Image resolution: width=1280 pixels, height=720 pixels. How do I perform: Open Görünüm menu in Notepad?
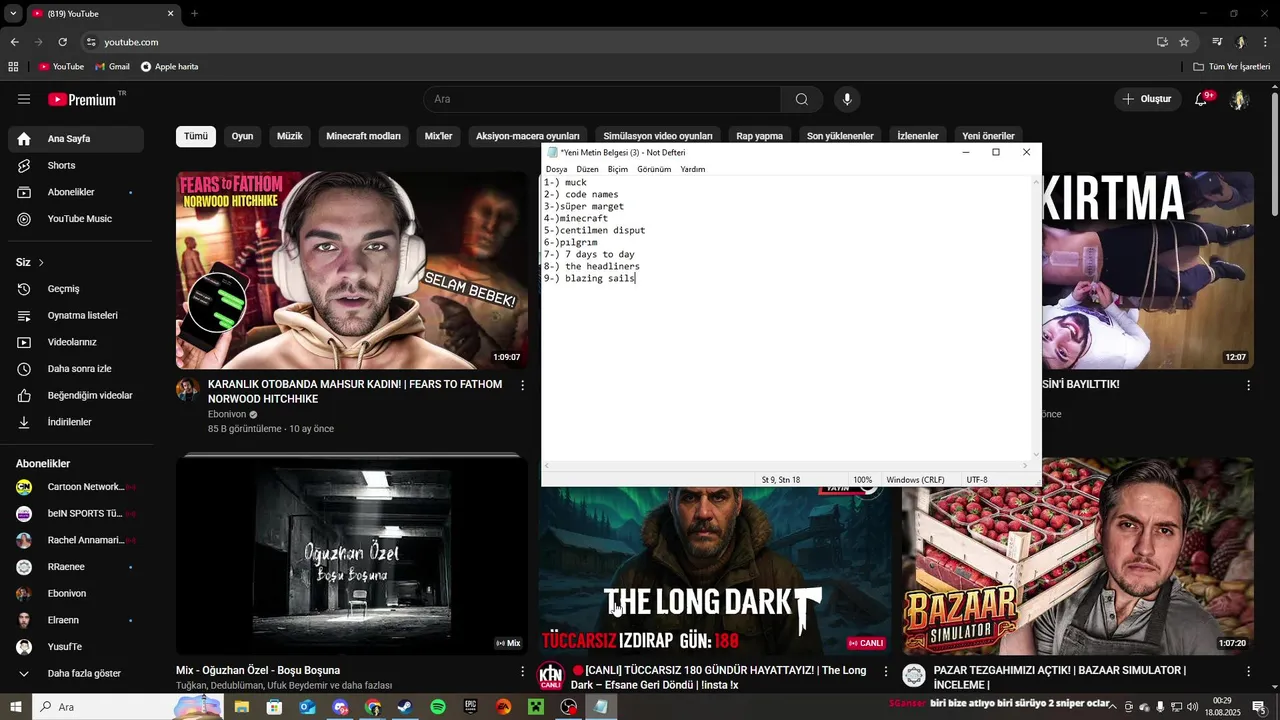[x=654, y=169]
